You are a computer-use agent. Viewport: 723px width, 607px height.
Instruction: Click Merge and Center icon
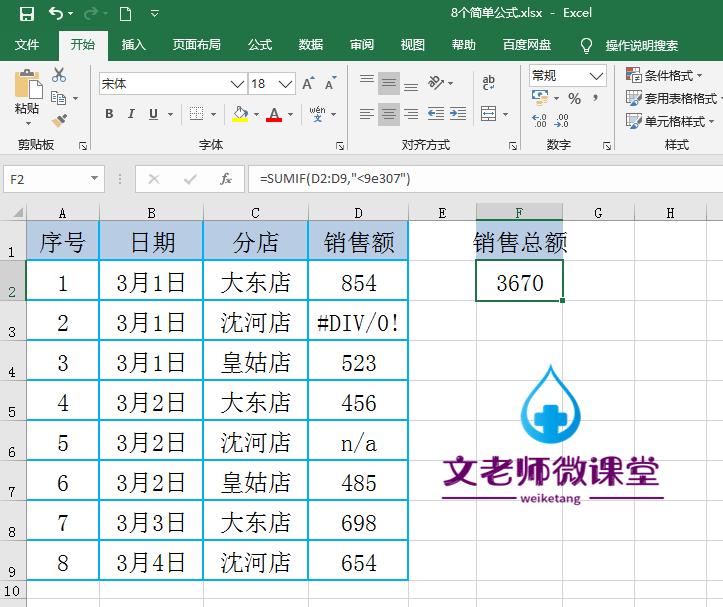488,113
